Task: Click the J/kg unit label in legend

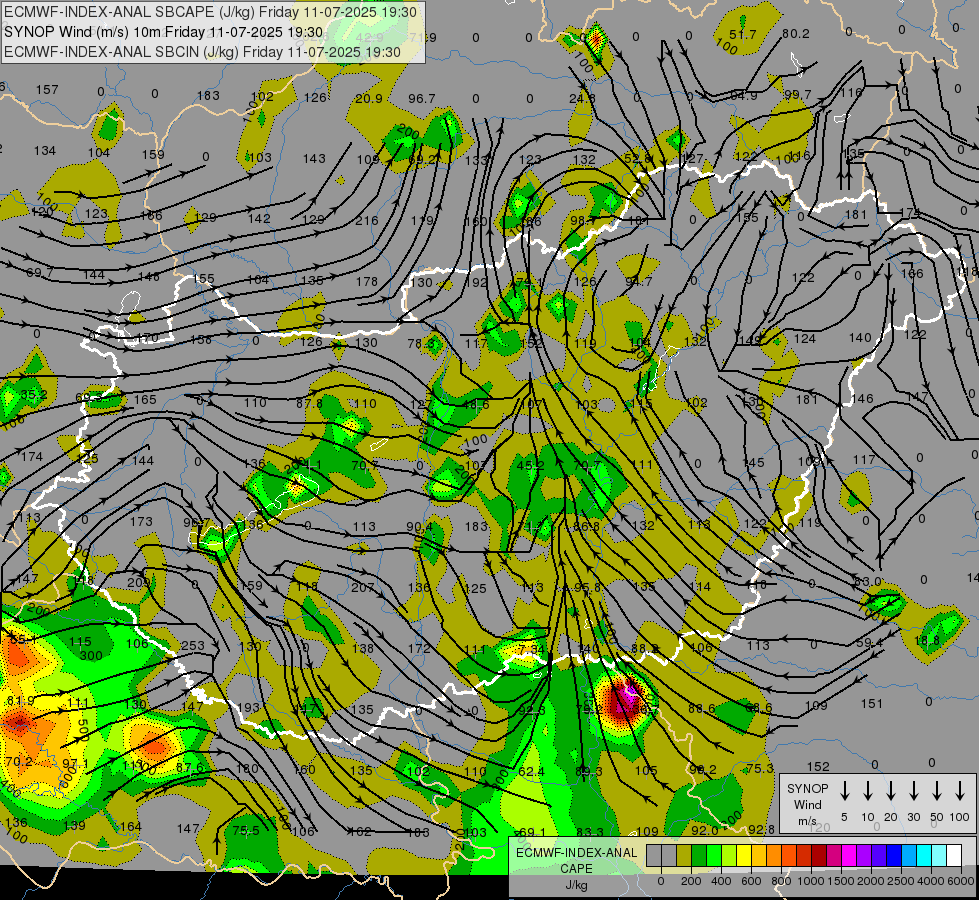Action: point(576,885)
